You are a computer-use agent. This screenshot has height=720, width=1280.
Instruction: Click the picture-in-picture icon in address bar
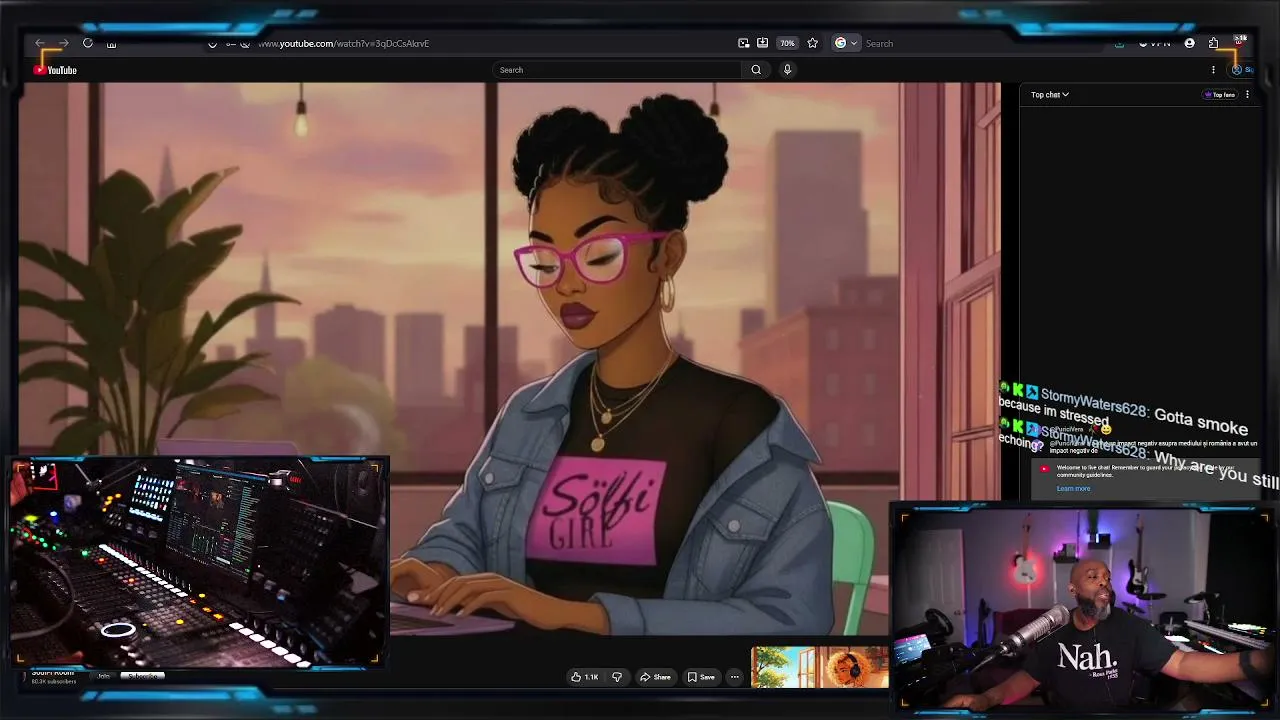743,43
